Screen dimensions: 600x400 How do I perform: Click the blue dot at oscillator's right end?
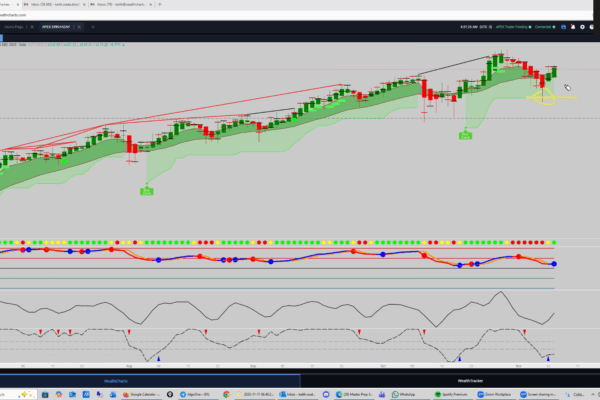coord(554,263)
